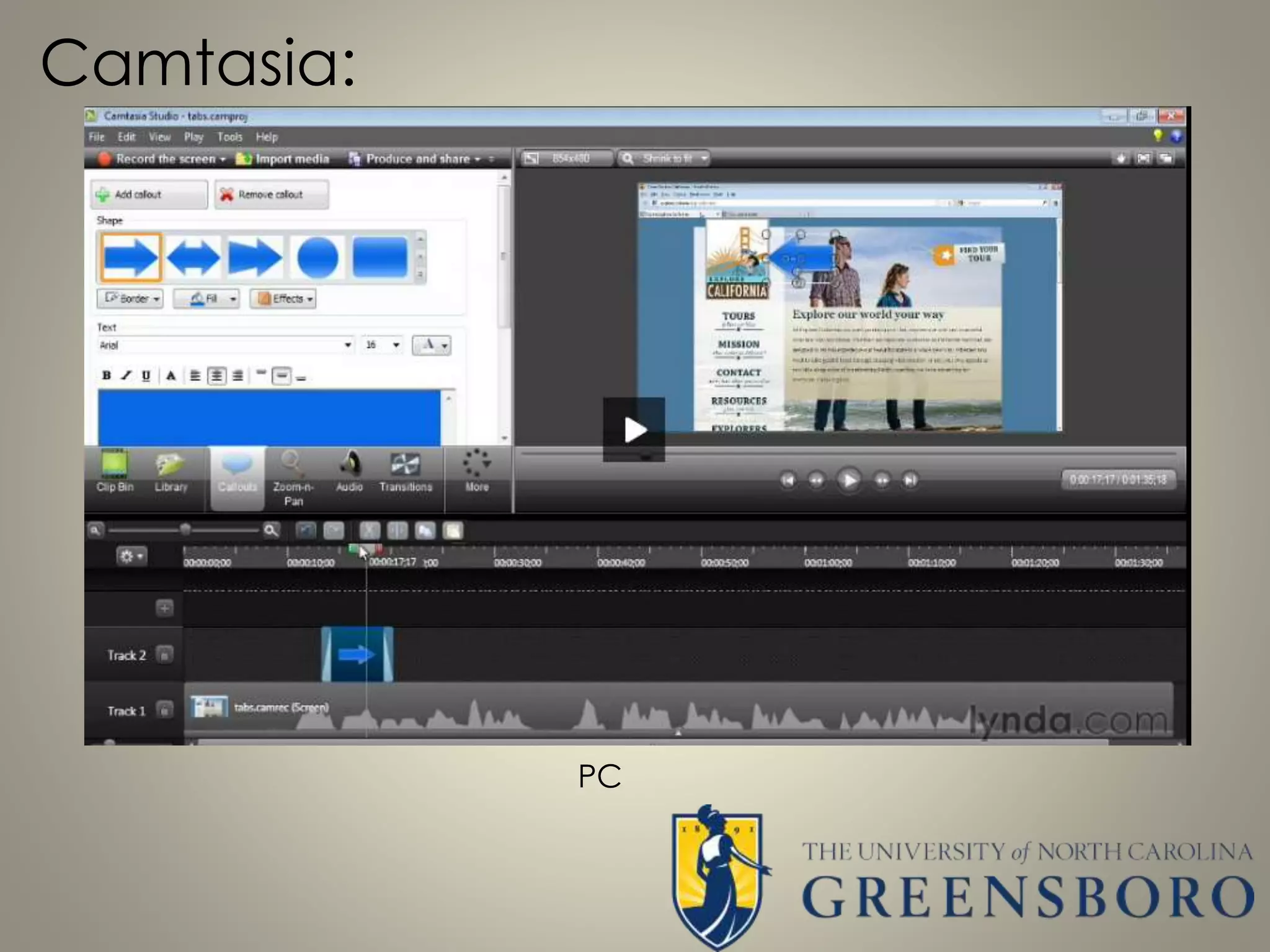Click the preview play button
The image size is (1270, 952).
849,480
